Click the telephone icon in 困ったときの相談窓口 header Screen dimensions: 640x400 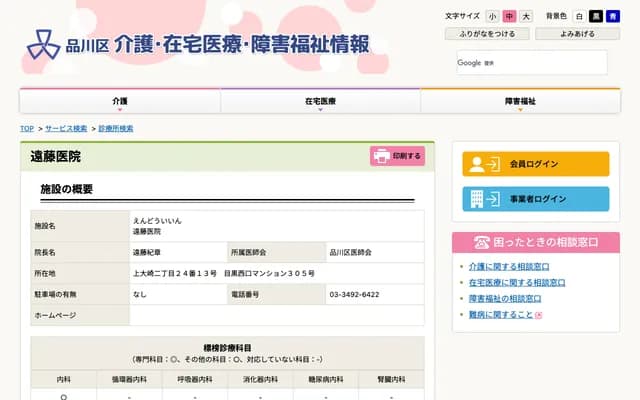(x=483, y=242)
